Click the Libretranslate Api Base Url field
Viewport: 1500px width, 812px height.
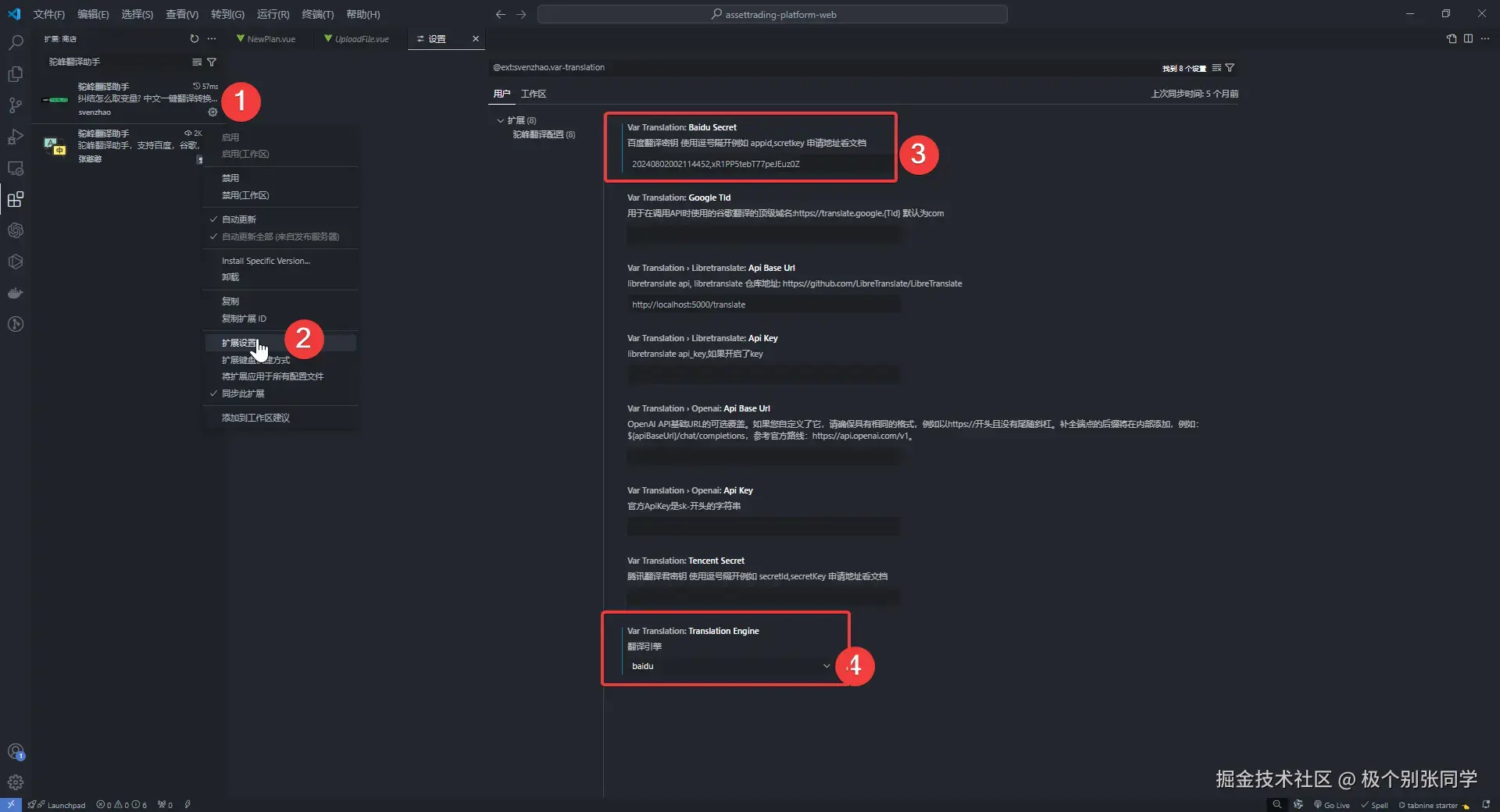[762, 304]
